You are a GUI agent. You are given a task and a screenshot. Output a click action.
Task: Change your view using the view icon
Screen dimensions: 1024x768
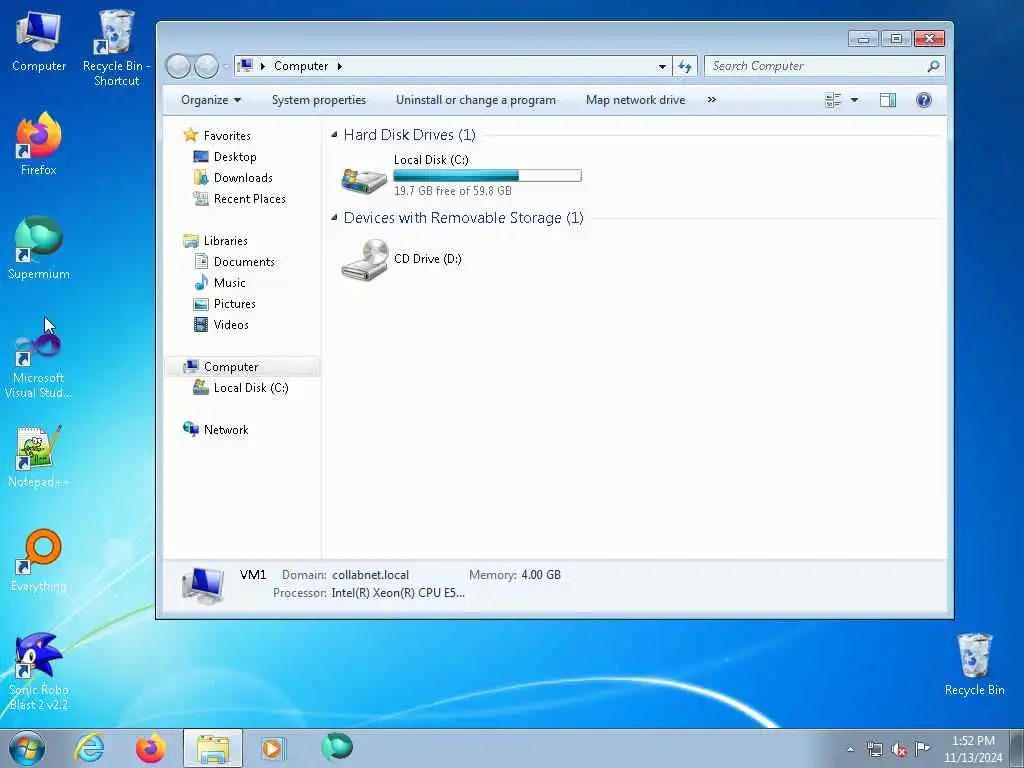pyautogui.click(x=833, y=100)
